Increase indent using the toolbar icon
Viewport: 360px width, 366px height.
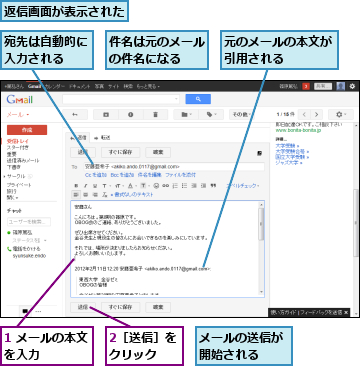[x=203, y=186]
